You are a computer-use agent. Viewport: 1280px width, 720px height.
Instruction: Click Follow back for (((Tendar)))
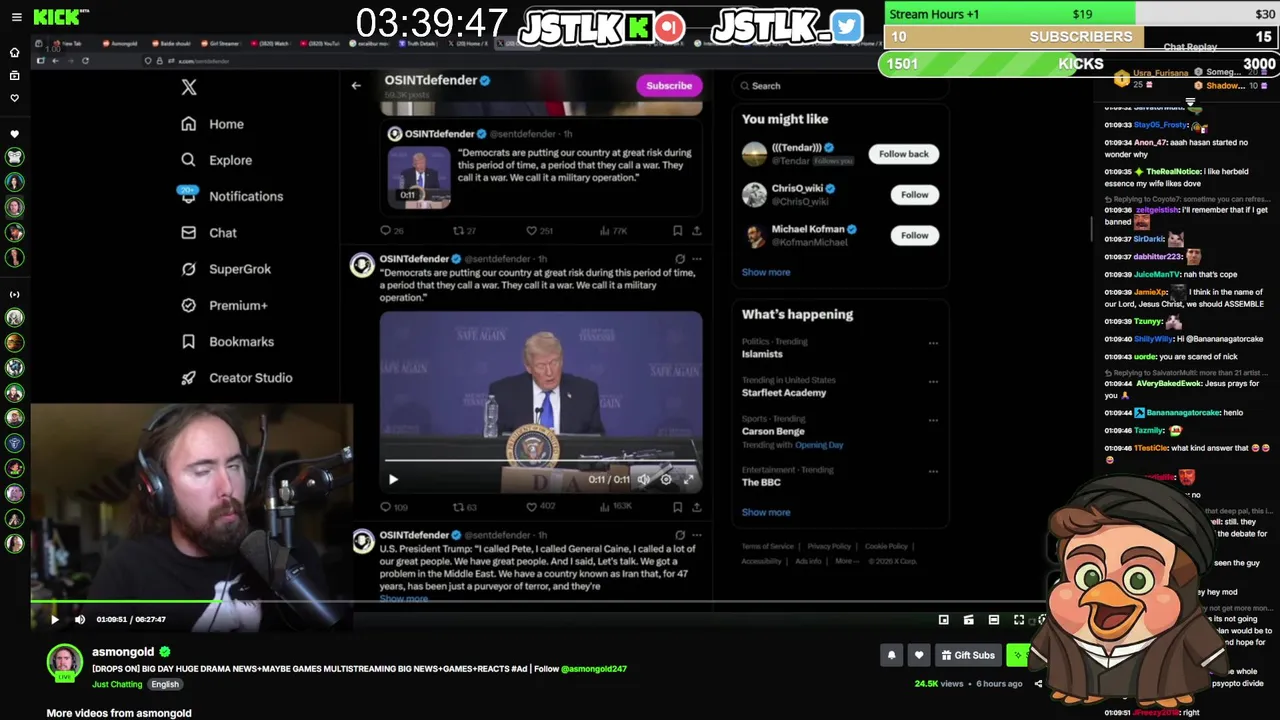point(904,154)
